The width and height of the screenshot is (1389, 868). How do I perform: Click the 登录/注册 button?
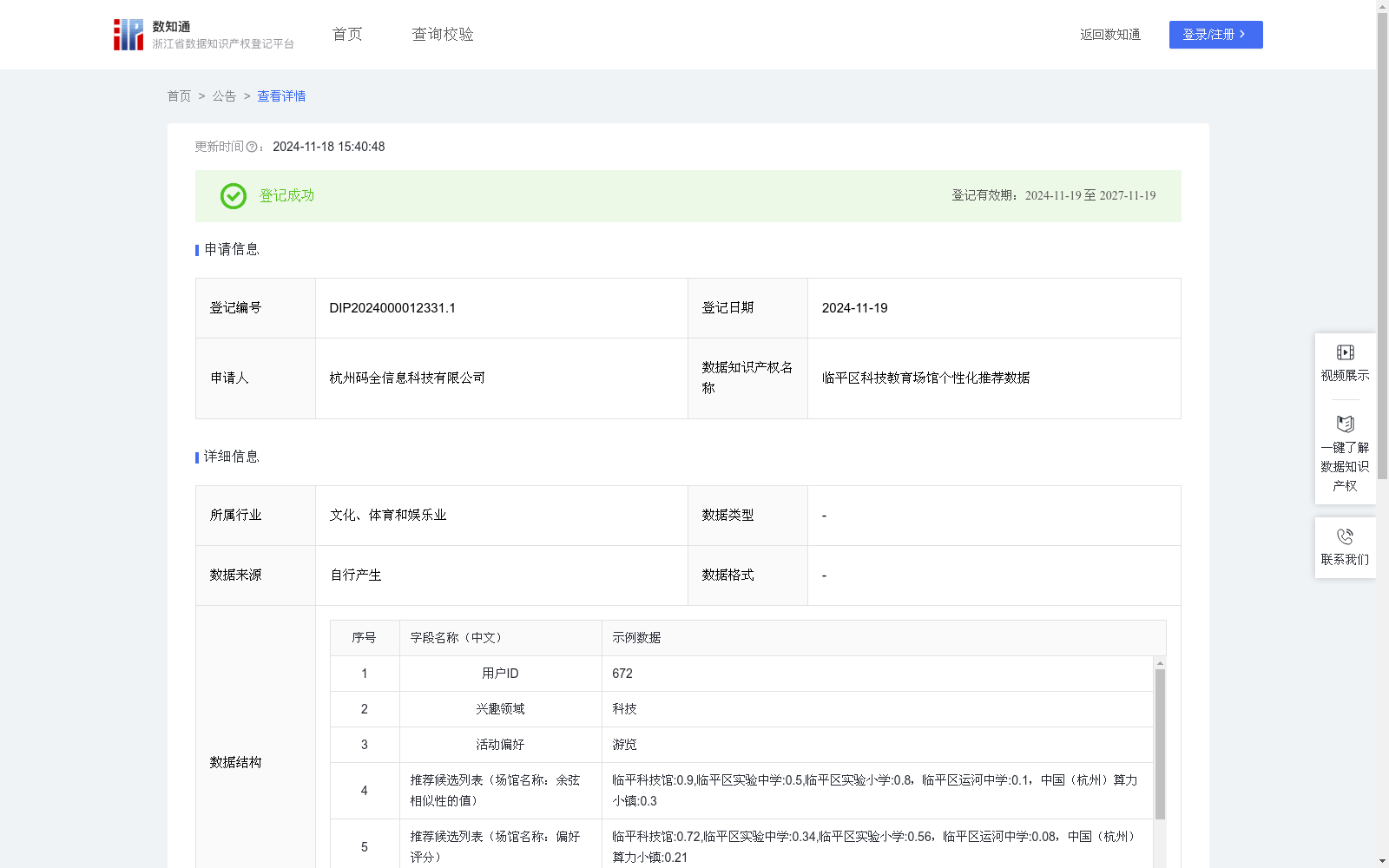pos(1215,35)
